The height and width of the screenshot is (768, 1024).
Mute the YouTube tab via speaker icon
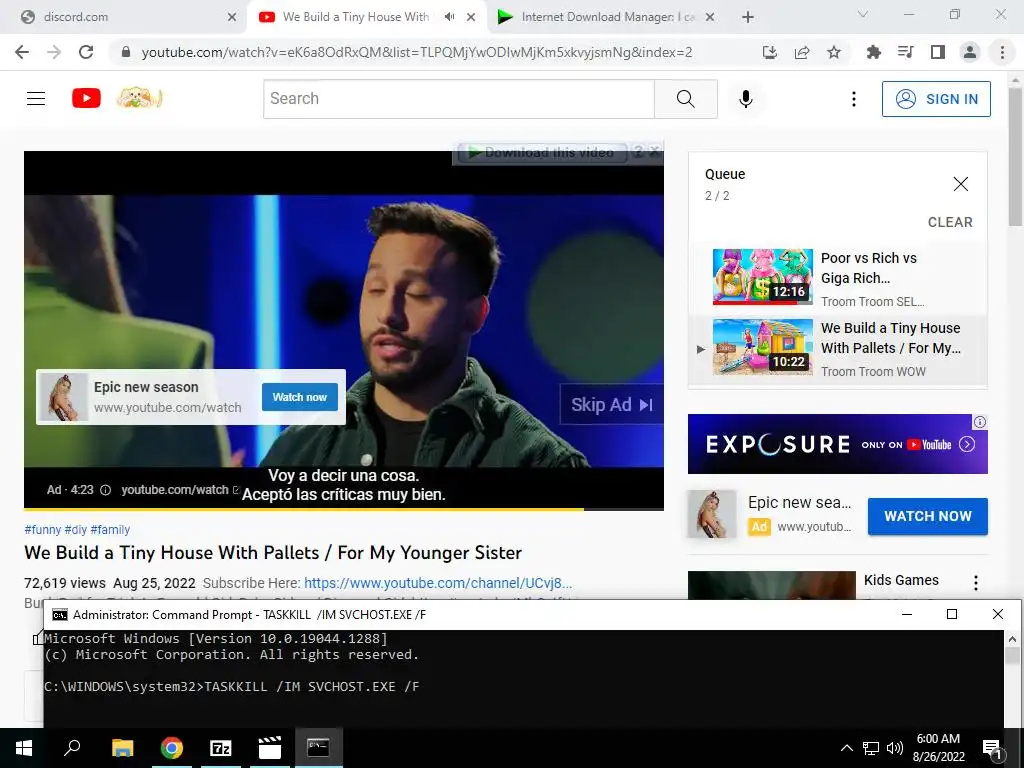tap(449, 17)
